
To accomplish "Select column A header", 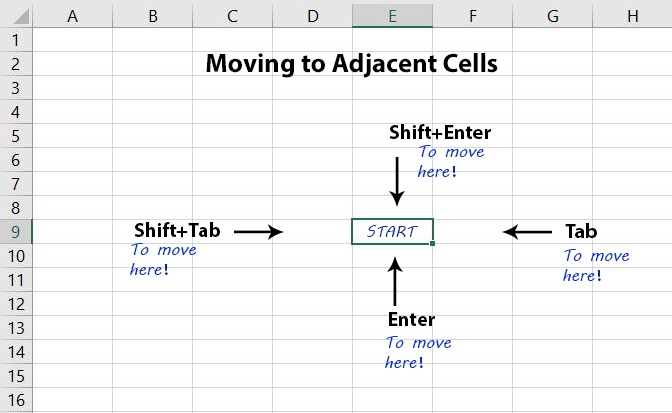I will coord(72,15).
